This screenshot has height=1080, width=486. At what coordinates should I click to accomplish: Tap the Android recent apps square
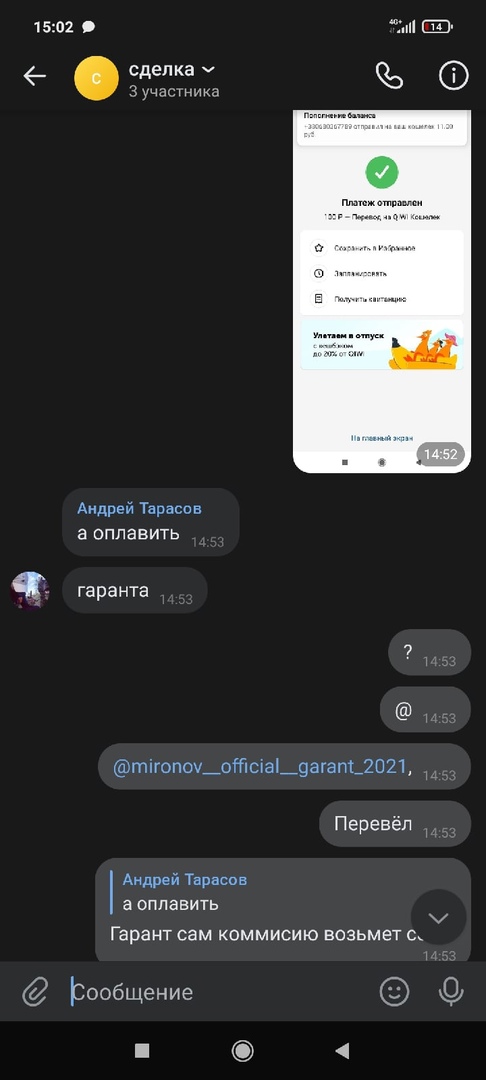142,1050
